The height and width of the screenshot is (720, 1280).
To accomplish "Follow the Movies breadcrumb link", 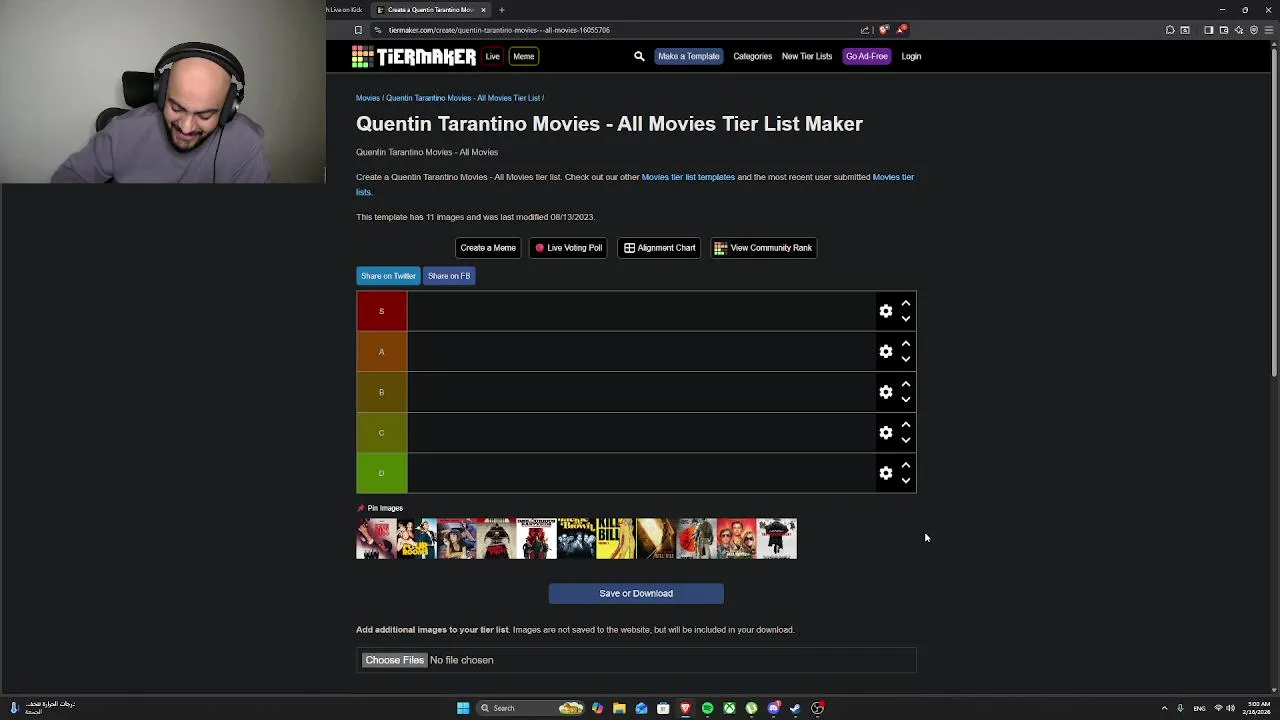I will [x=368, y=98].
